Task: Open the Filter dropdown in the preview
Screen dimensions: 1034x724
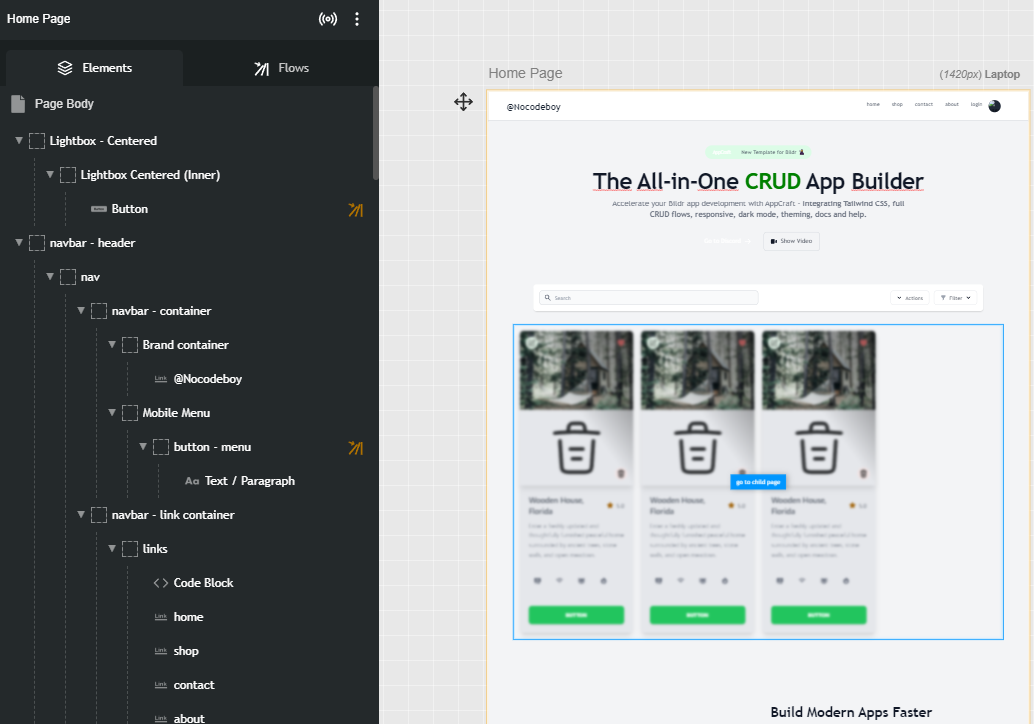Action: 956,297
